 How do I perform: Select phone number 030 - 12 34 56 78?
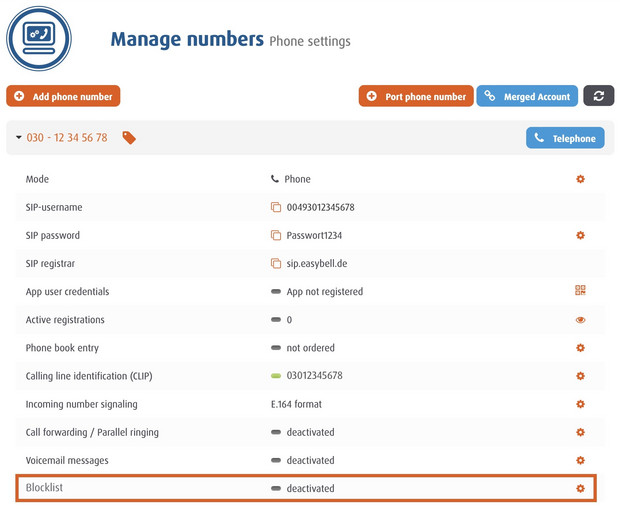[67, 138]
